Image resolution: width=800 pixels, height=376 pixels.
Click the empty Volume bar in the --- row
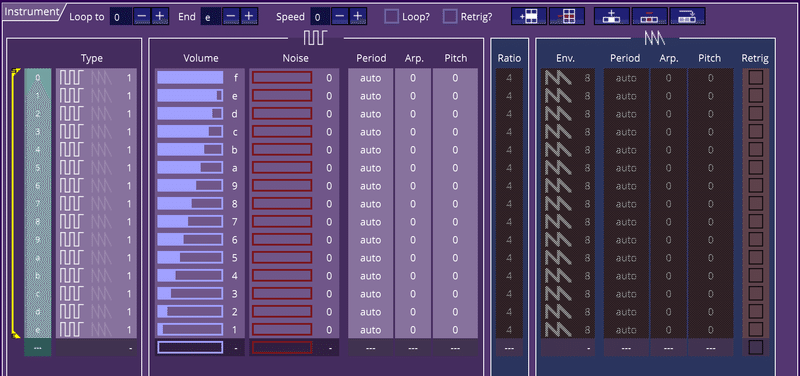click(x=190, y=347)
